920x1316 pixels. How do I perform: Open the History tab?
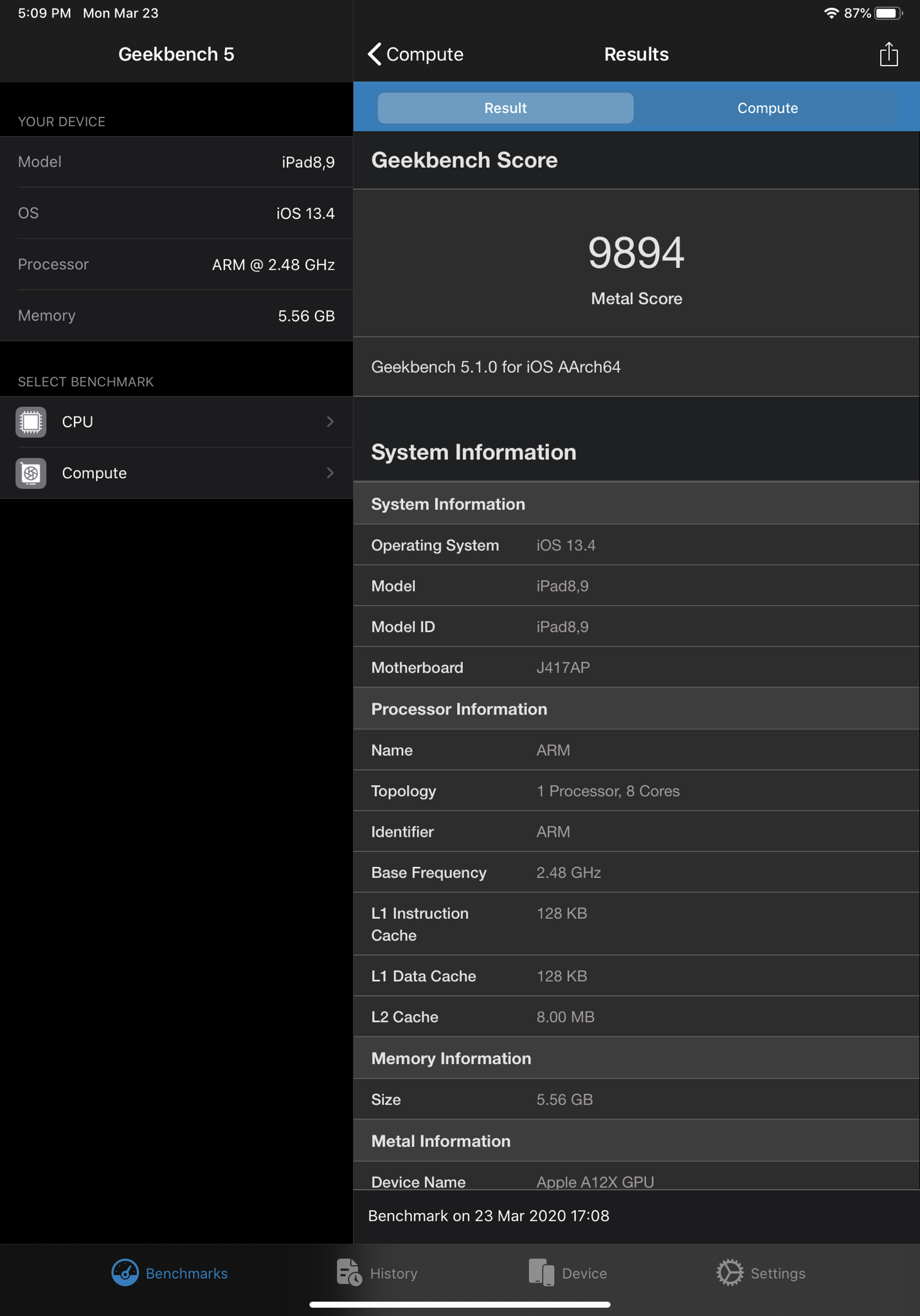[x=377, y=1273]
